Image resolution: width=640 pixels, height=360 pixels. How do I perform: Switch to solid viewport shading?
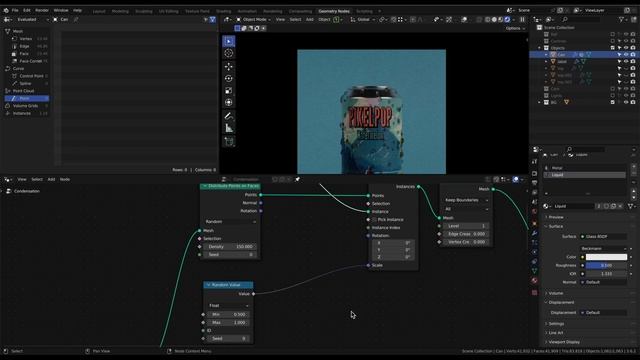(x=494, y=19)
